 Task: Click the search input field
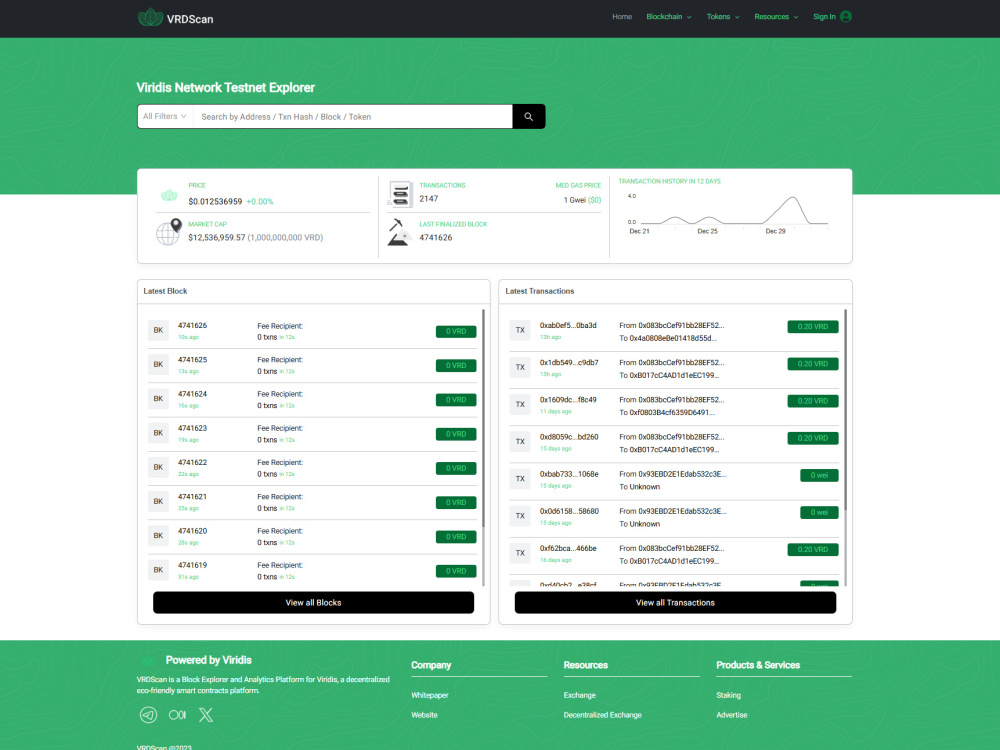tap(353, 117)
